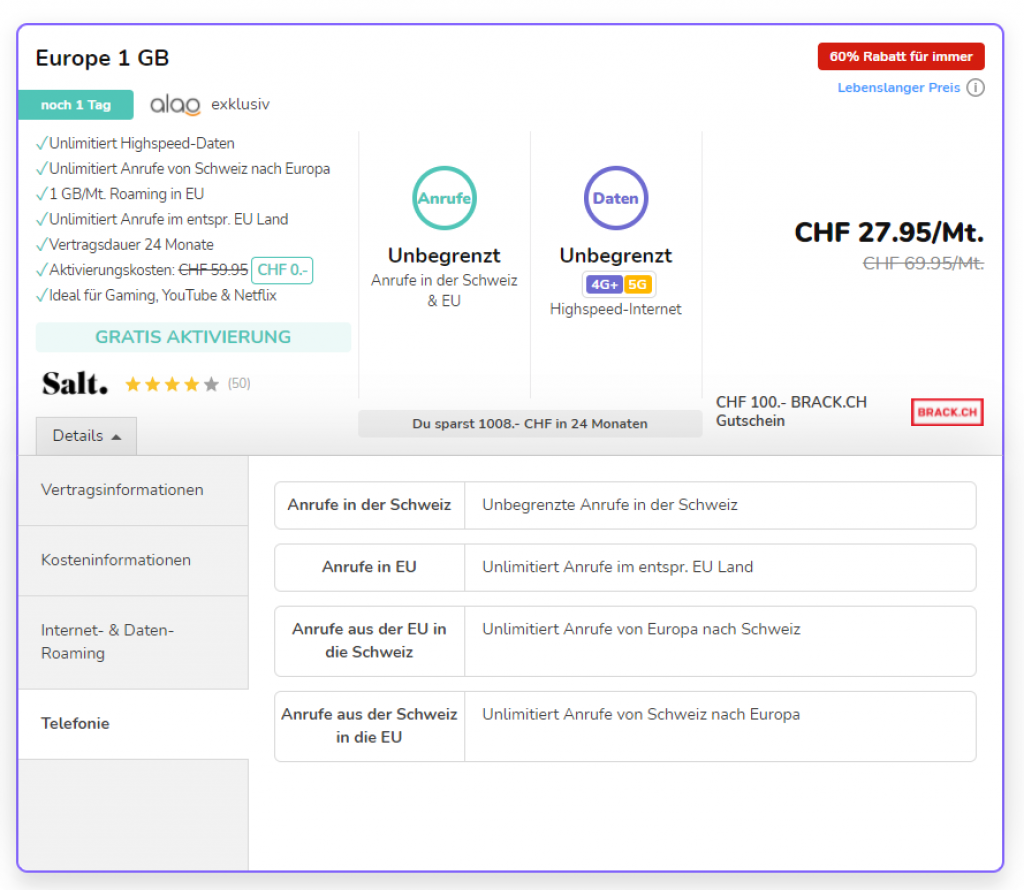Click the noch 1 Tag label

coord(75,105)
